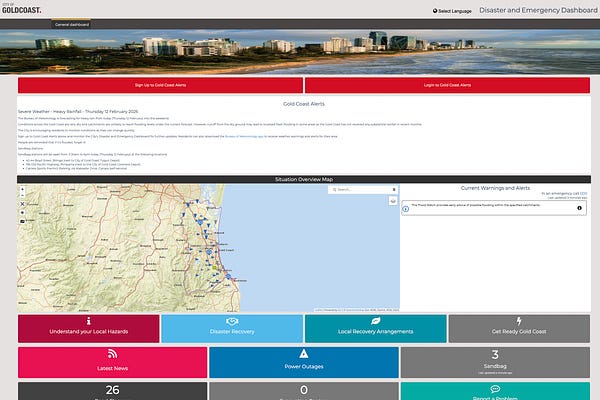
Task: Open the Flood Watch alert card text
Action: (x=476, y=205)
